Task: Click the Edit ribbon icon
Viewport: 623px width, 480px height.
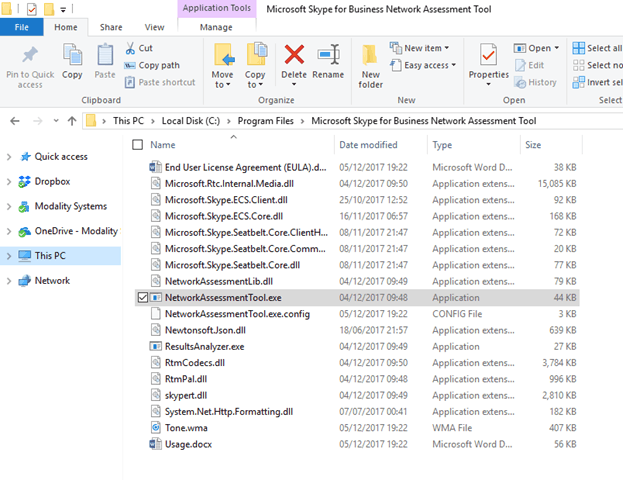Action: click(x=520, y=65)
